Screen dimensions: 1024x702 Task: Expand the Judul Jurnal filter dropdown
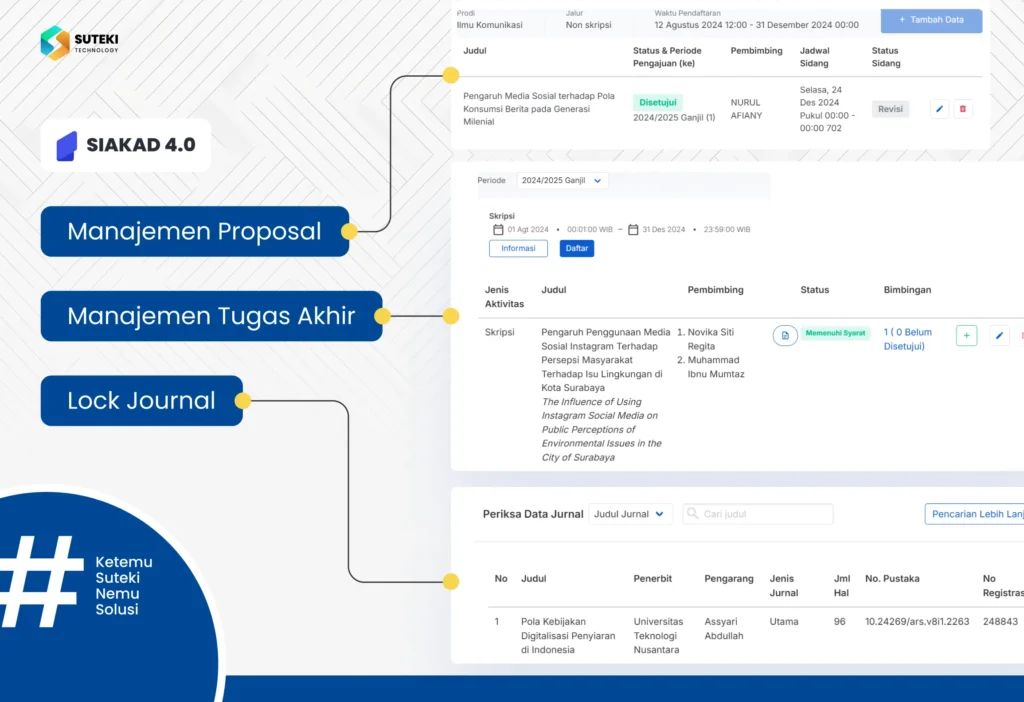(x=629, y=514)
